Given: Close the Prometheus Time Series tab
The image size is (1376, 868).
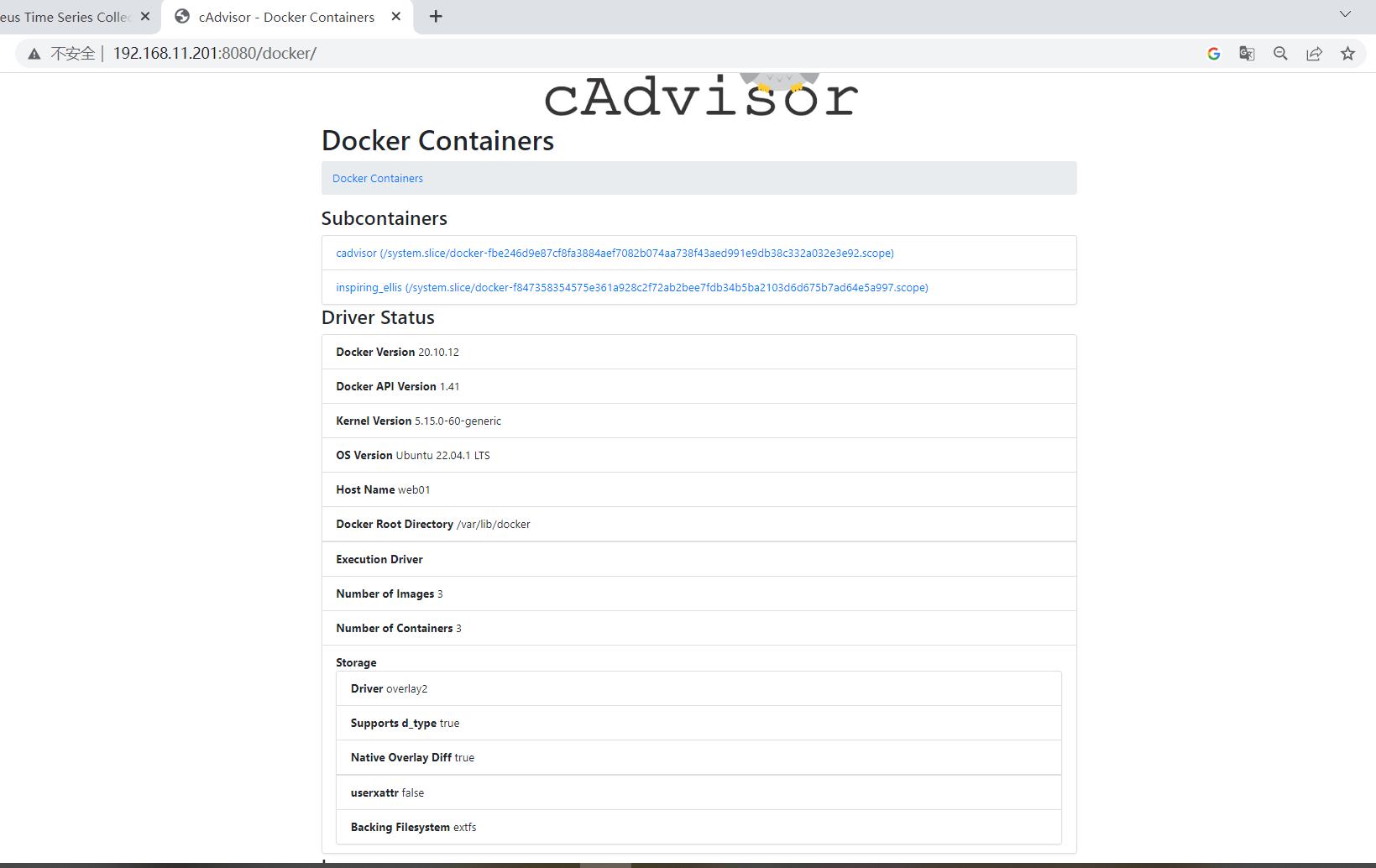Looking at the screenshot, I should coord(145,17).
